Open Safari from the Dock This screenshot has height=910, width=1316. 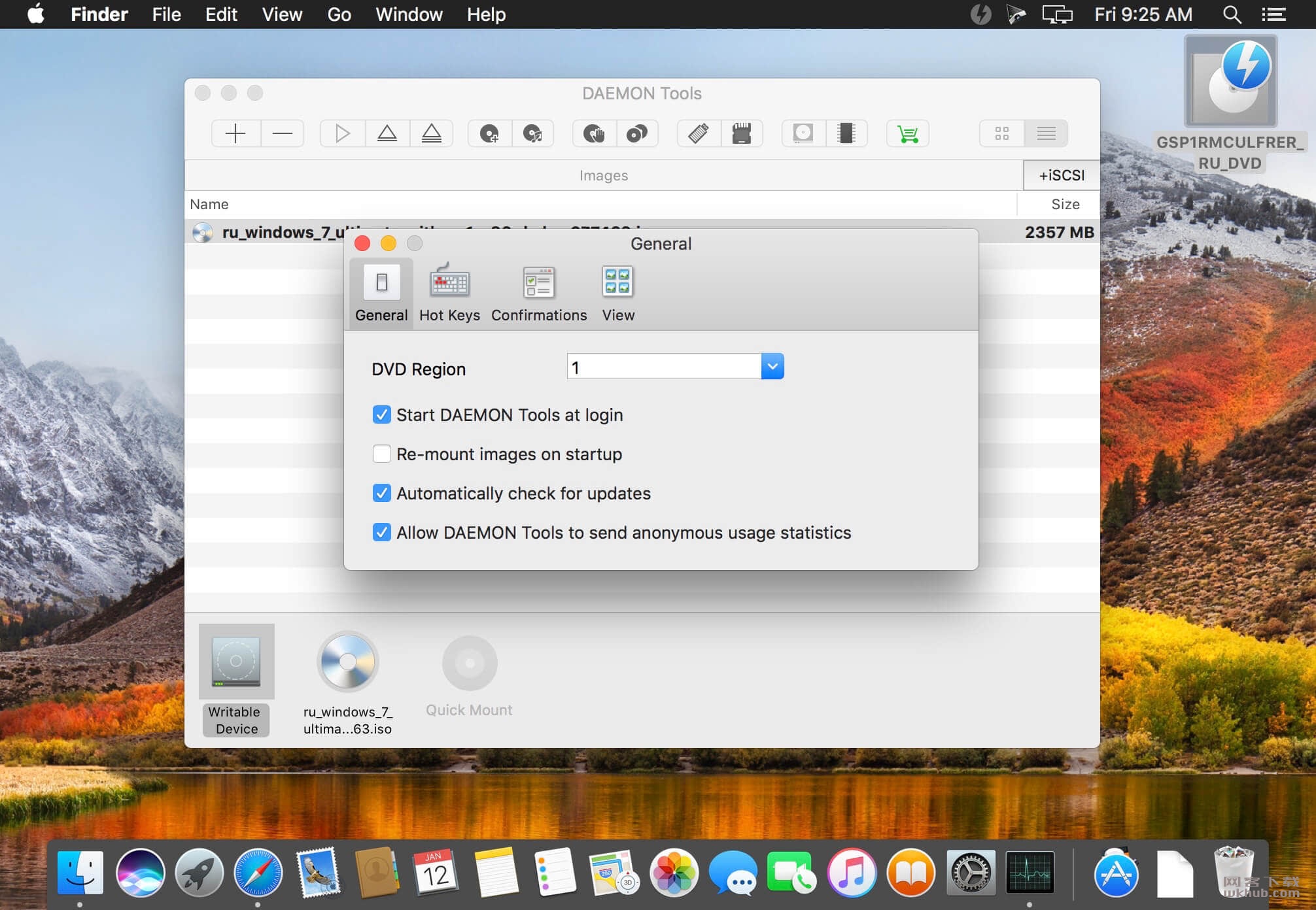point(258,873)
